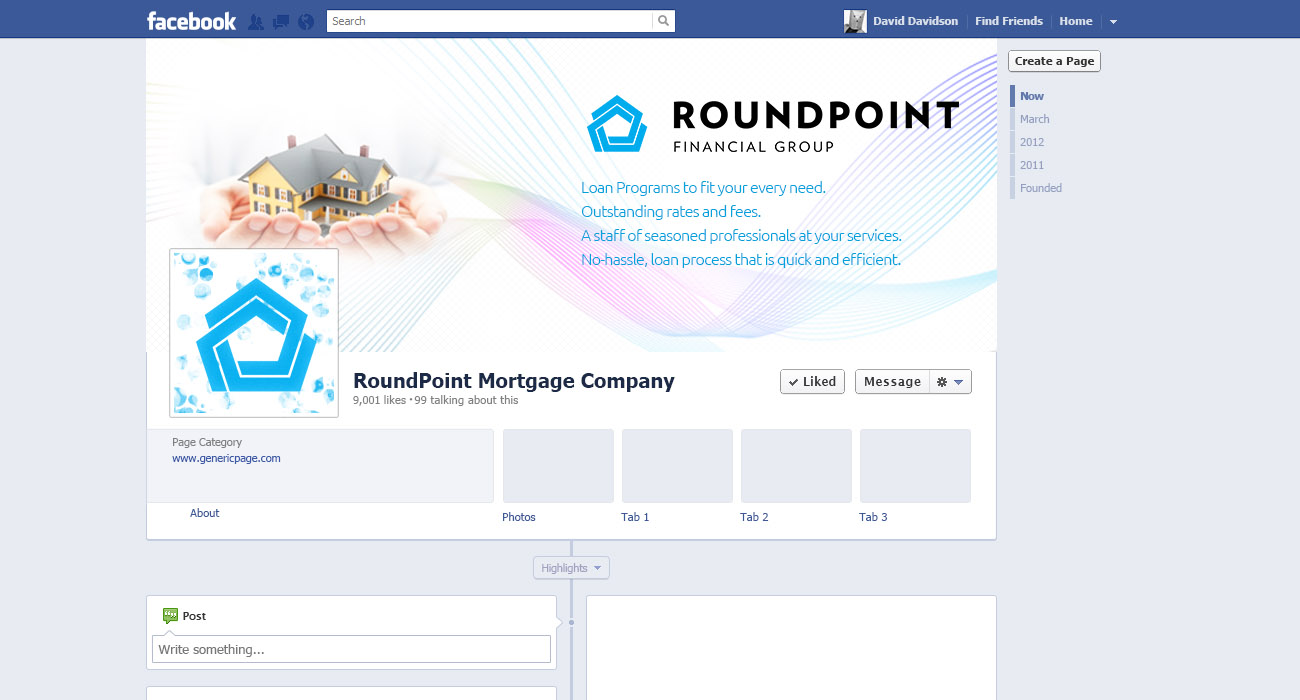1300x700 pixels.
Task: Click the RoundPoint cover photo logo
Action: [x=772, y=125]
